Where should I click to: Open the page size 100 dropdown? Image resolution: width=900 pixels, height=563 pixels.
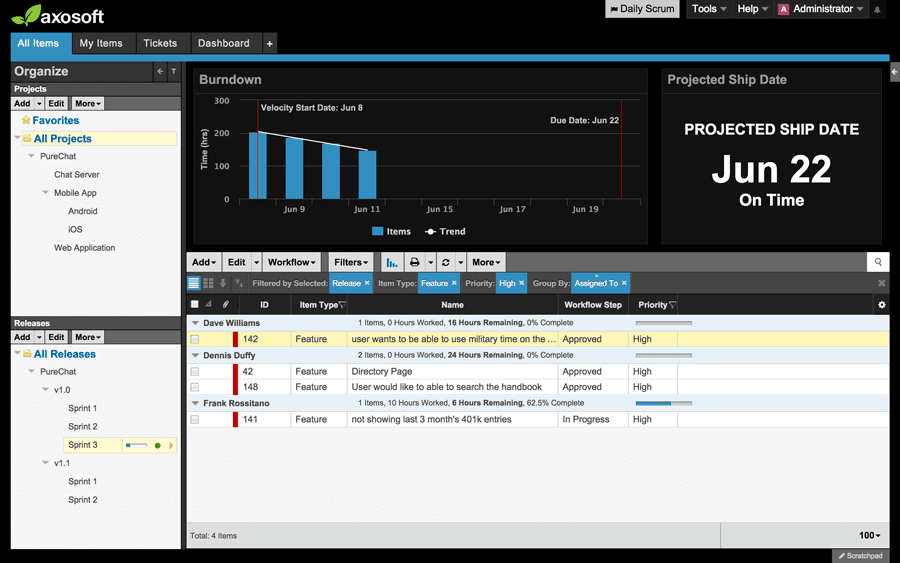(870, 535)
